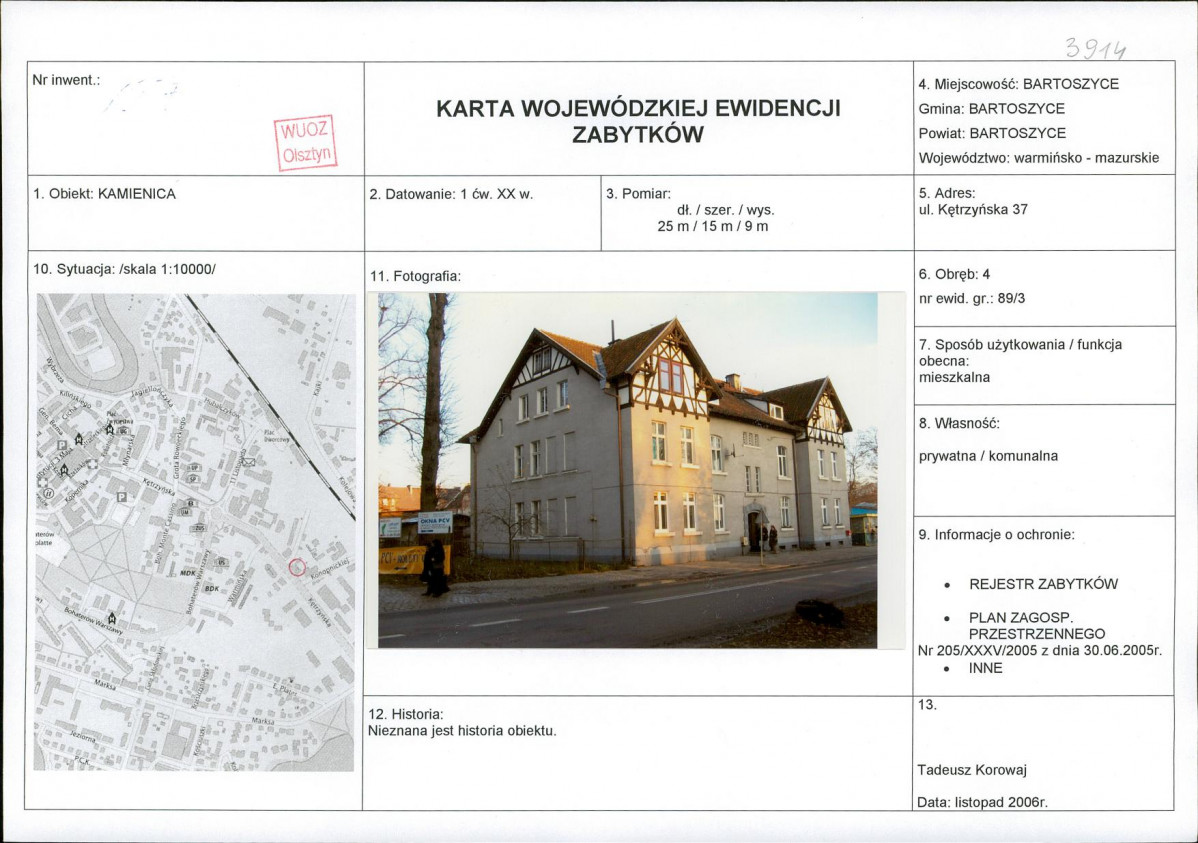This screenshot has width=1198, height=843.
Task: Click the line Gmina: BARTOSZYCE
Action: [x=991, y=109]
